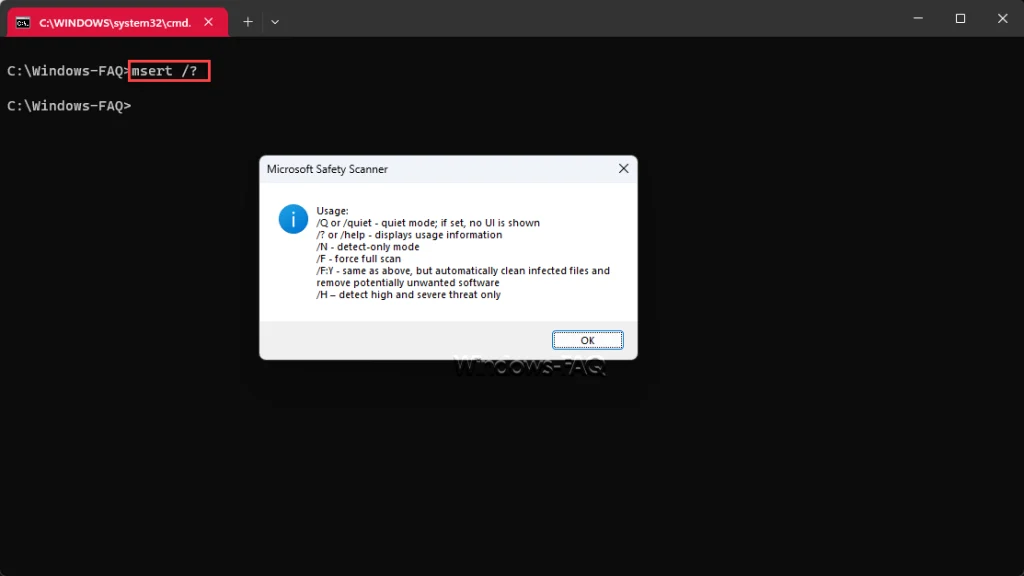Click the 'Usage:' heading in dialog

point(332,211)
